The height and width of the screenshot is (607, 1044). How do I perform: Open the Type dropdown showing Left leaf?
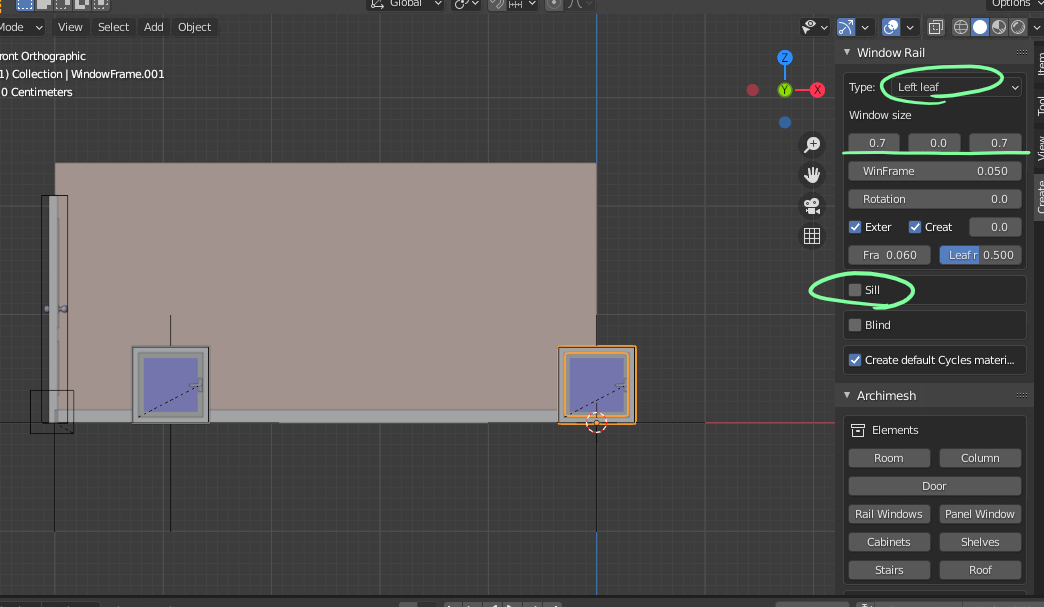(955, 87)
